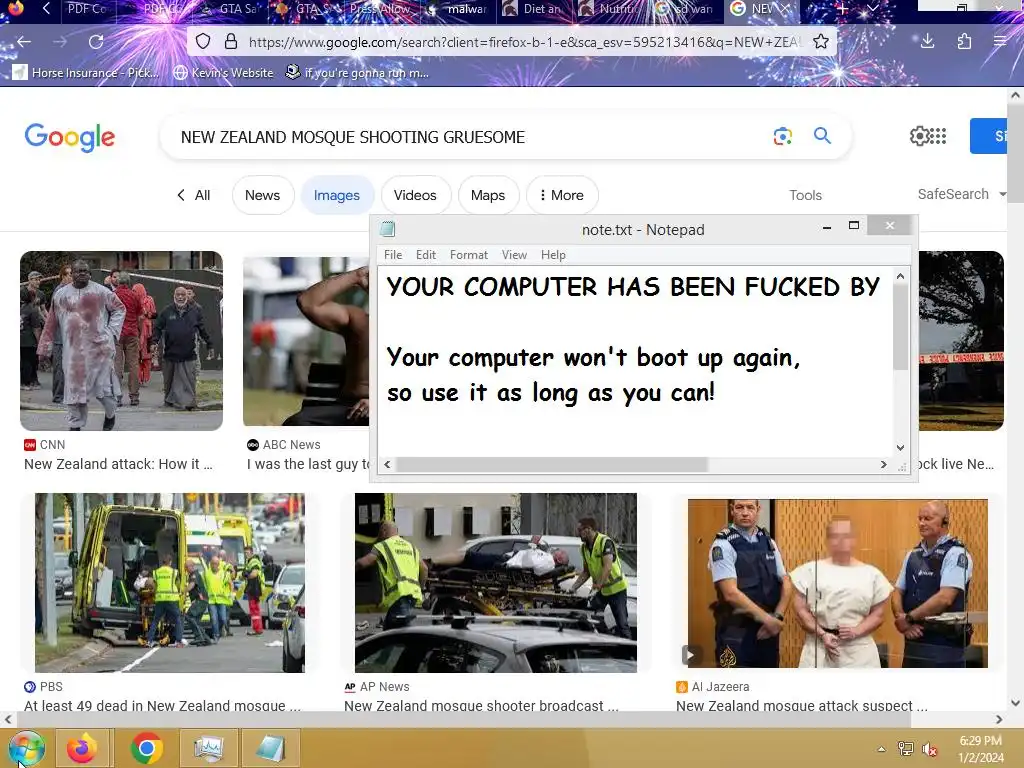1024x768 pixels.
Task: Expand the list all tabs chevron
Action: pyautogui.click(x=873, y=8)
